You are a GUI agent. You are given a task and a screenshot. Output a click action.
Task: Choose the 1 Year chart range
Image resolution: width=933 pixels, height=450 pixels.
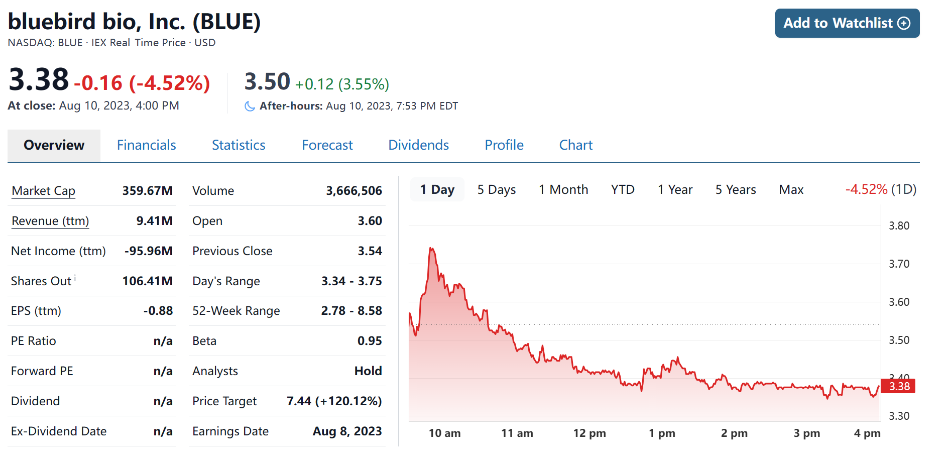675,190
